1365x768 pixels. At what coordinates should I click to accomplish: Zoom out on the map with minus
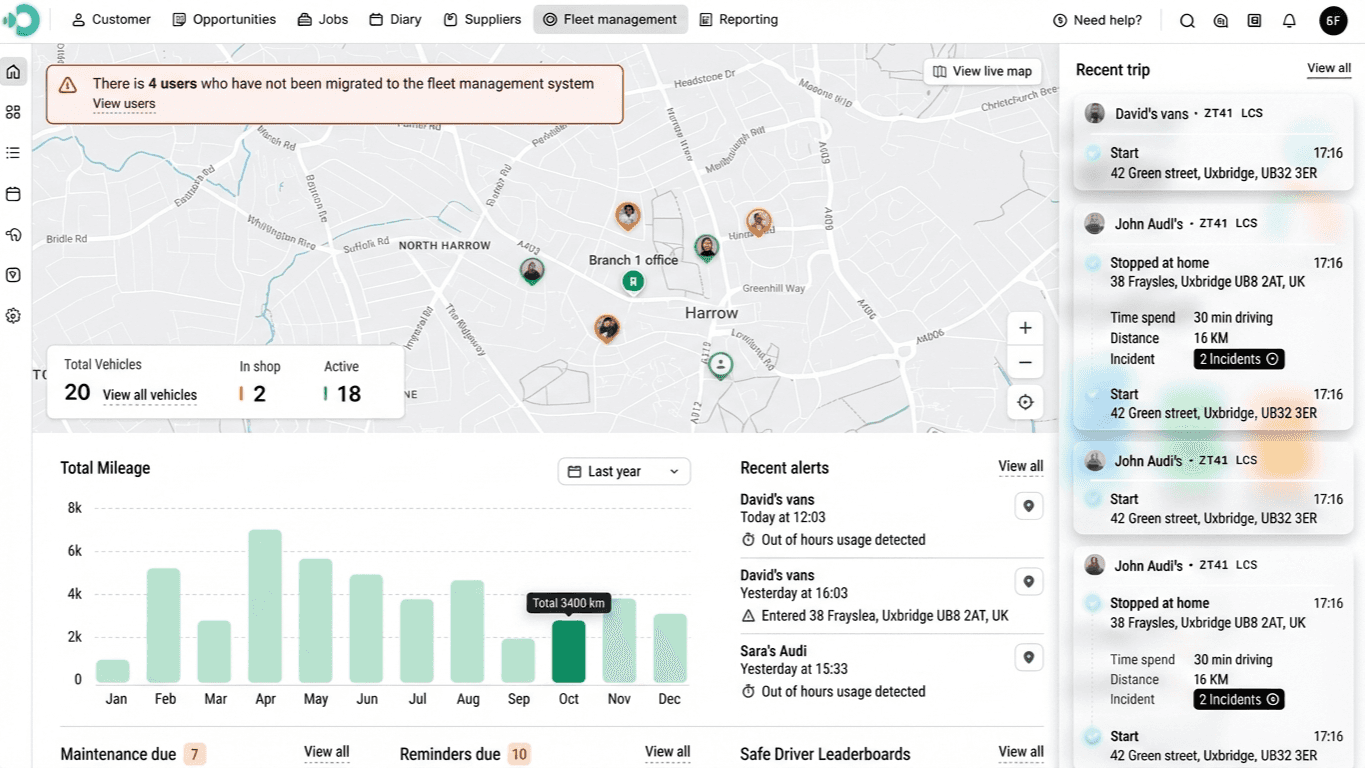click(1025, 362)
